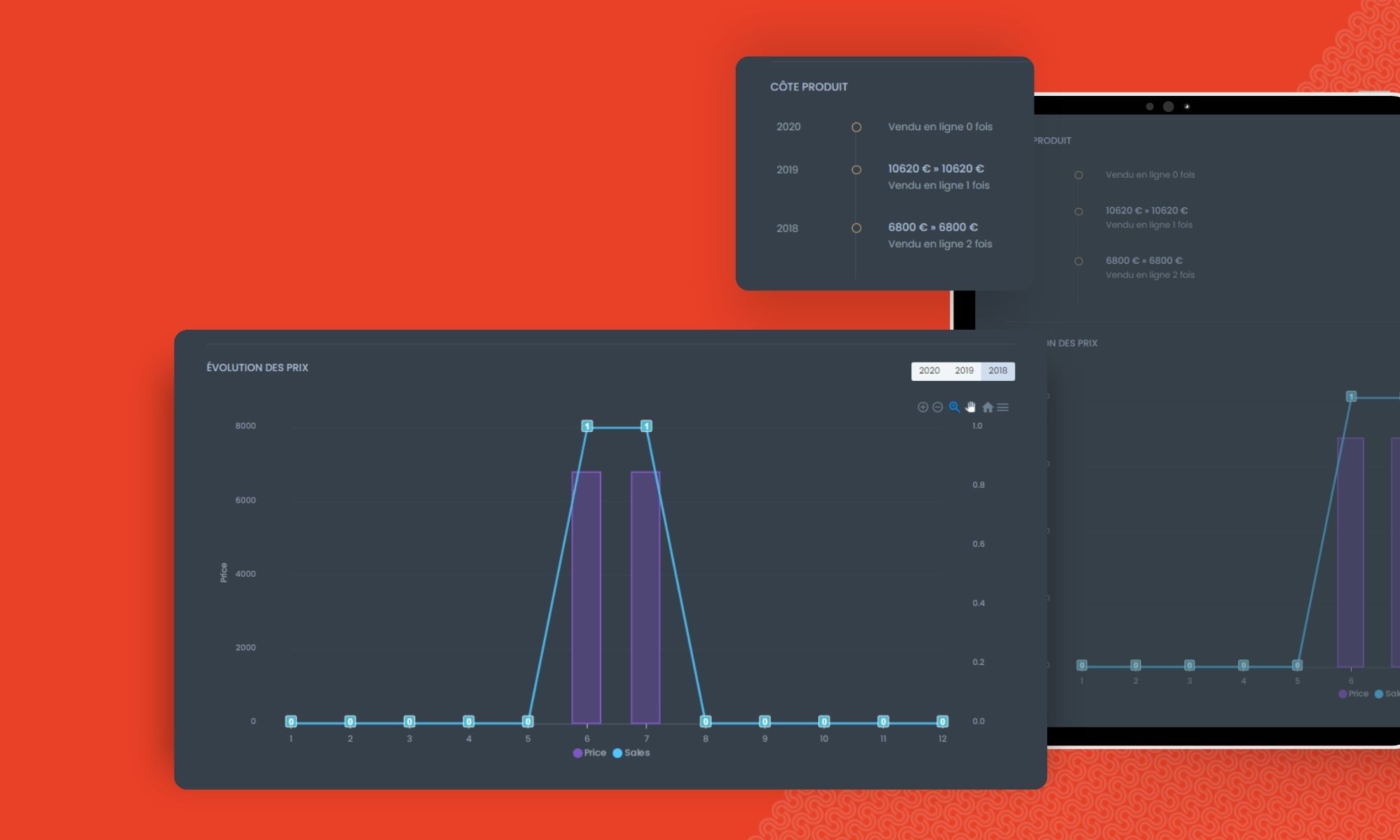Viewport: 1400px width, 840px height.
Task: Click the zoom out icon on the chart
Action: pos(937,407)
